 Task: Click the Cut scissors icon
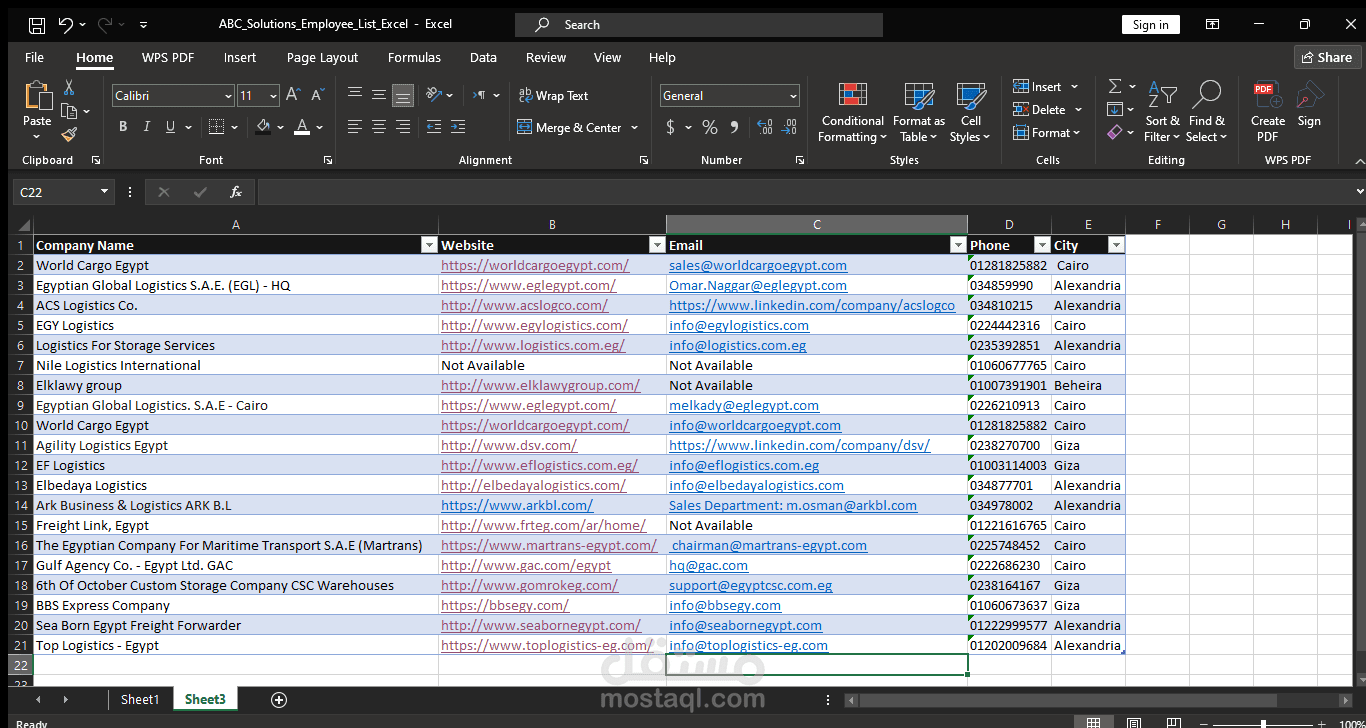69,88
